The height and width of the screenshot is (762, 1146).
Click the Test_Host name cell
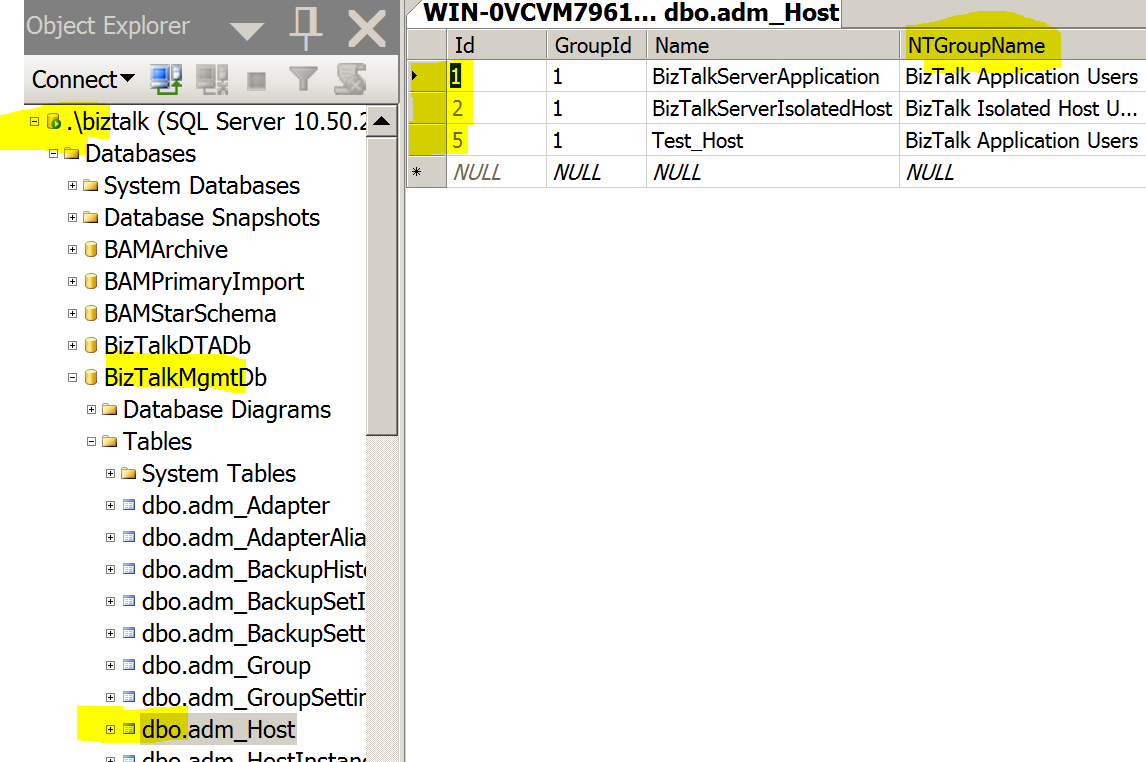[x=773, y=140]
